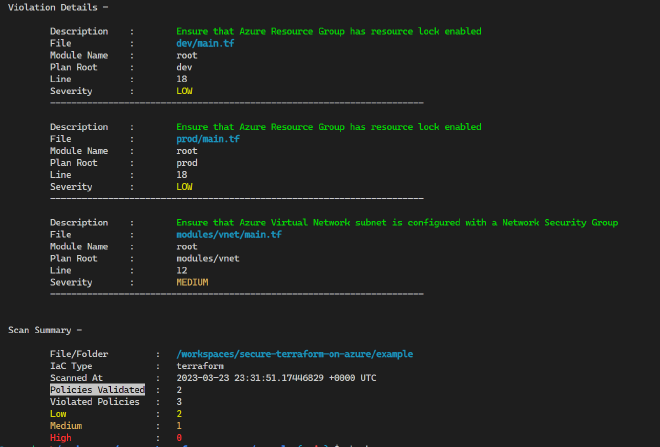
Task: Click the highlighted Policies Validated label
Action: [x=97, y=389]
